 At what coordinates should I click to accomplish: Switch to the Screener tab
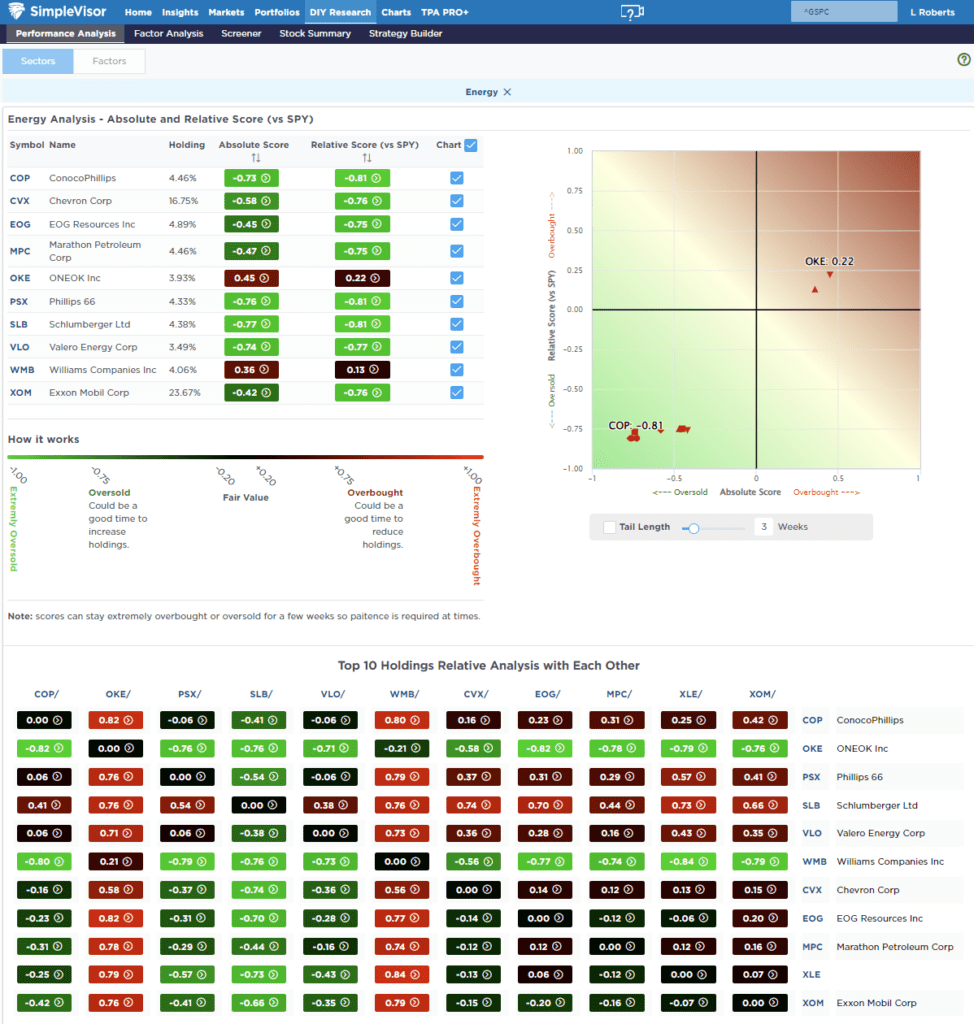coord(241,33)
